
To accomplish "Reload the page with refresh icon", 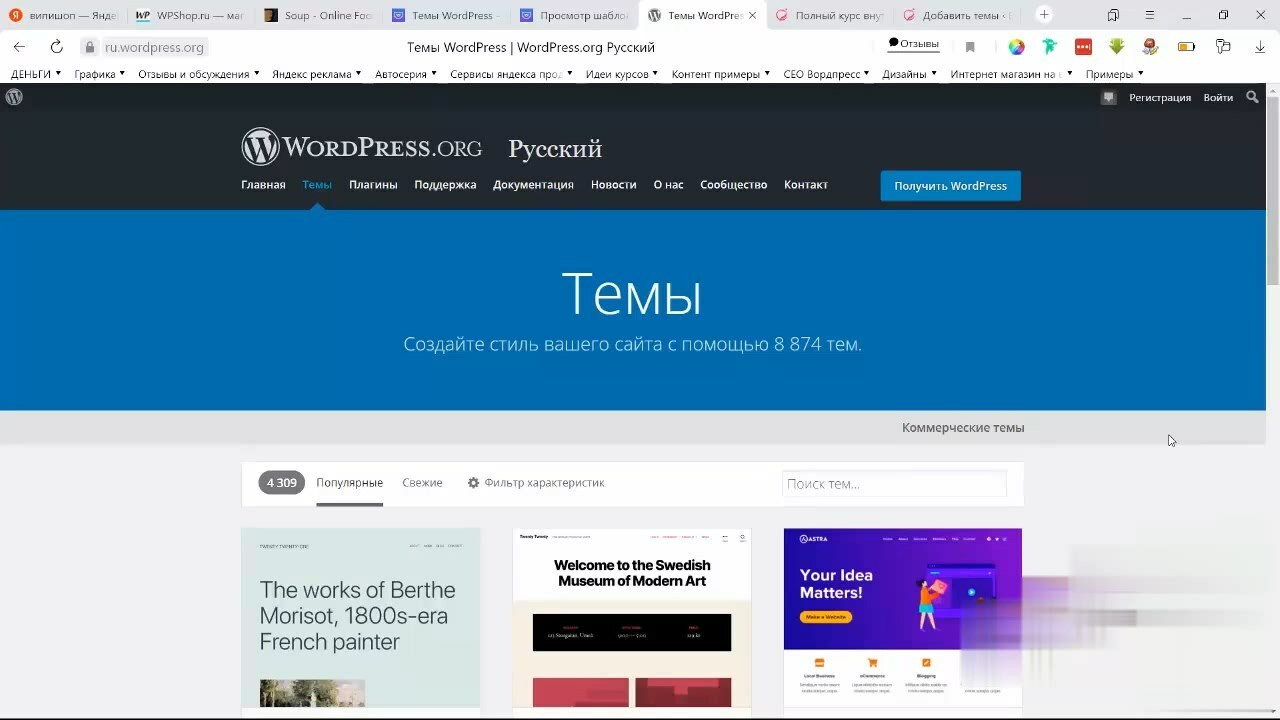I will (x=56, y=47).
